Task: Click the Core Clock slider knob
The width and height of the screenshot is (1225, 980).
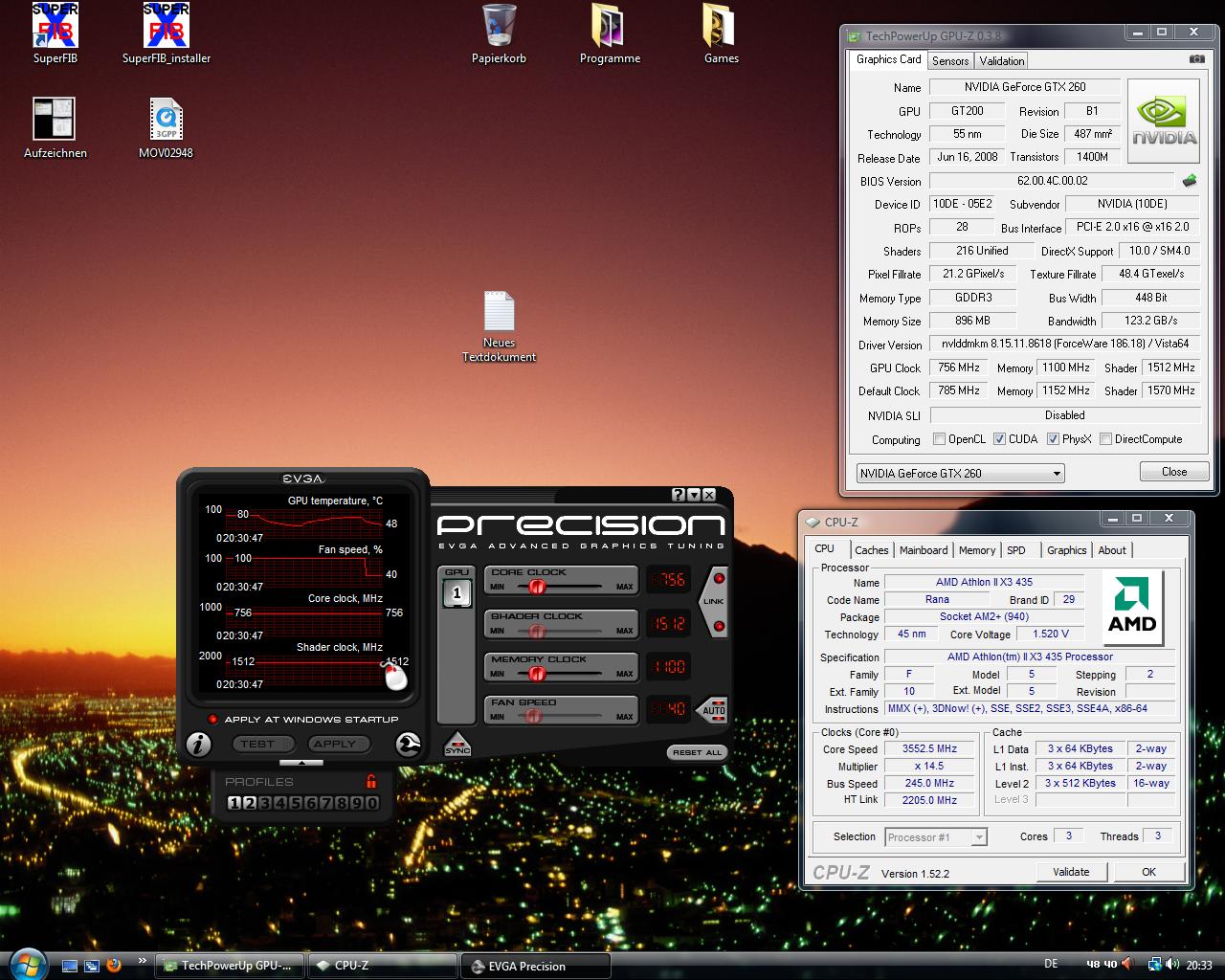Action: coord(537,586)
